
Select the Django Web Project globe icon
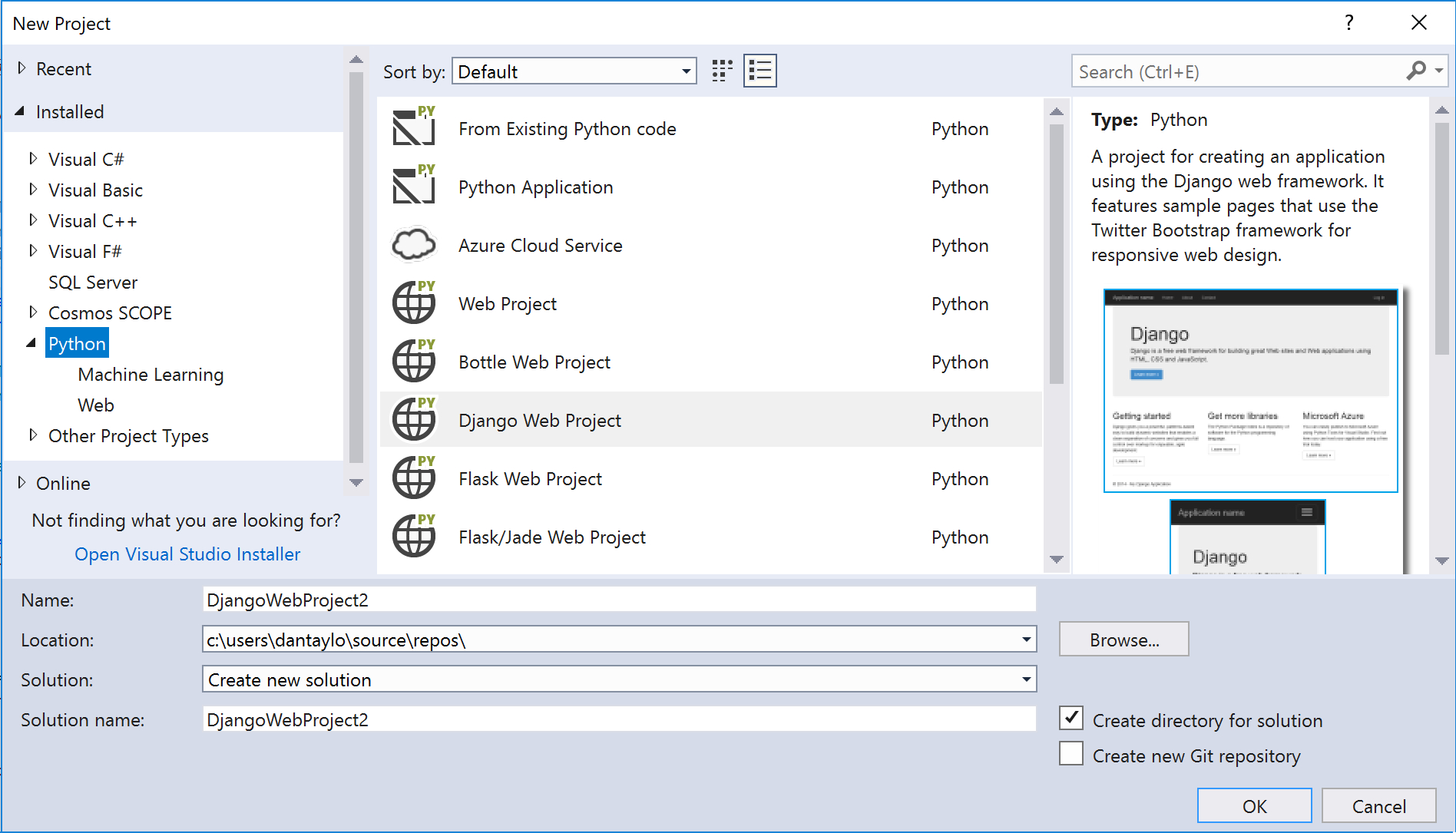(x=413, y=419)
